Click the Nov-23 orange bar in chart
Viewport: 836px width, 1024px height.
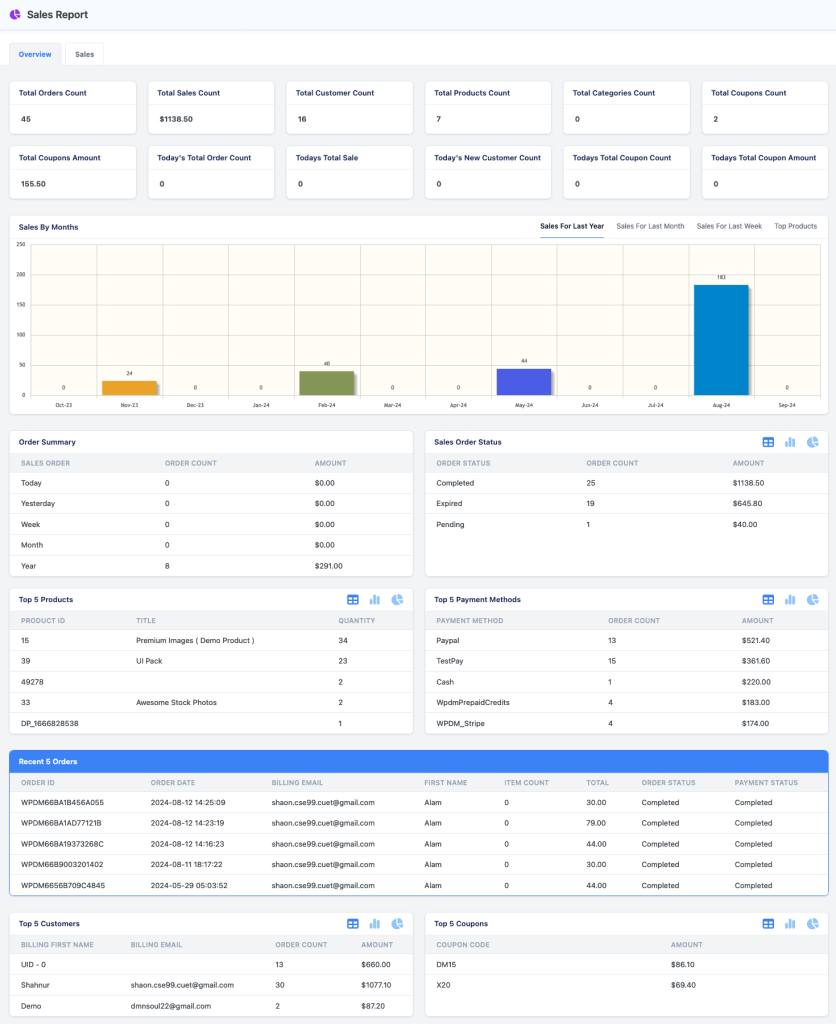[x=129, y=388]
